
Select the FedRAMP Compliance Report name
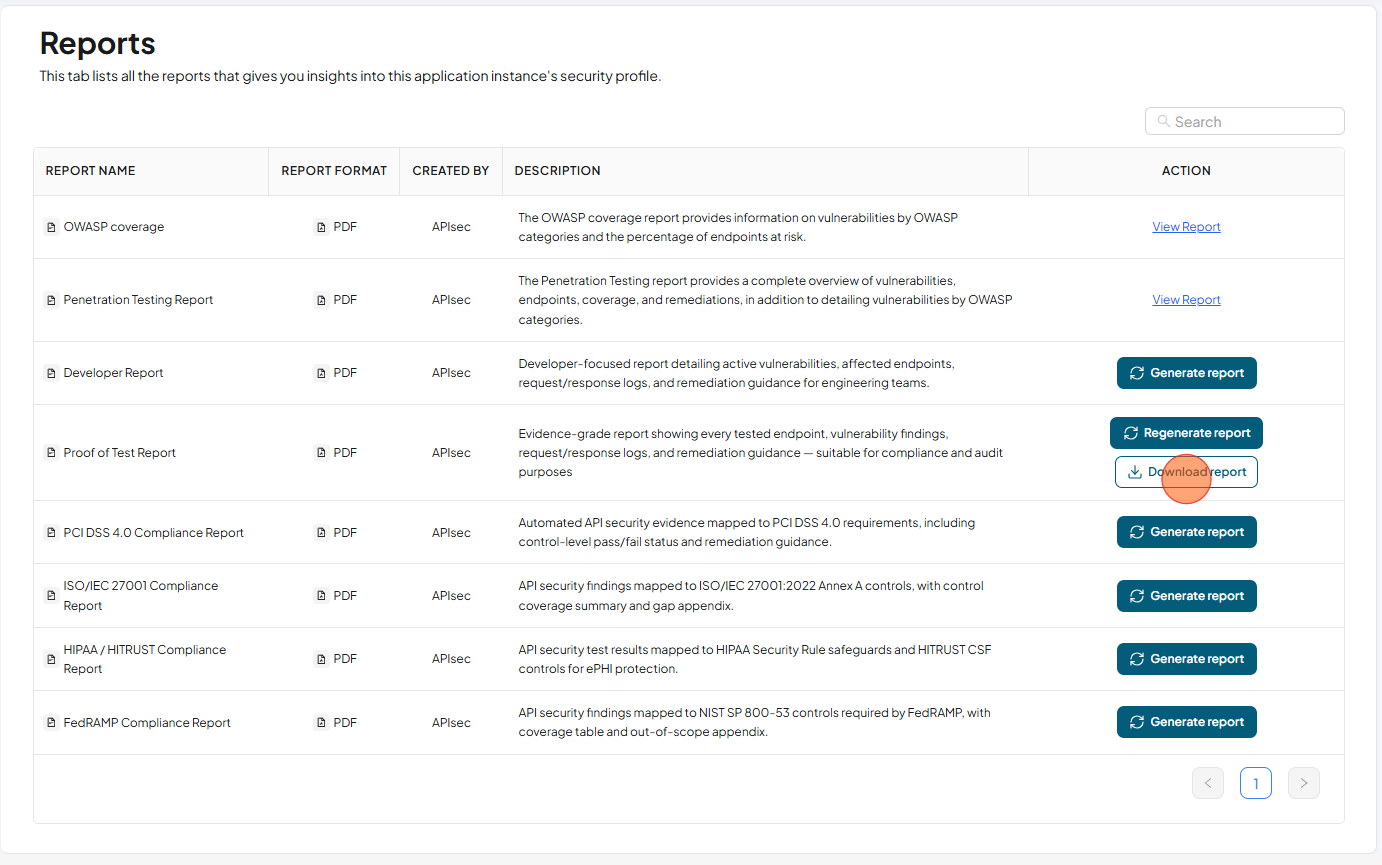click(147, 723)
